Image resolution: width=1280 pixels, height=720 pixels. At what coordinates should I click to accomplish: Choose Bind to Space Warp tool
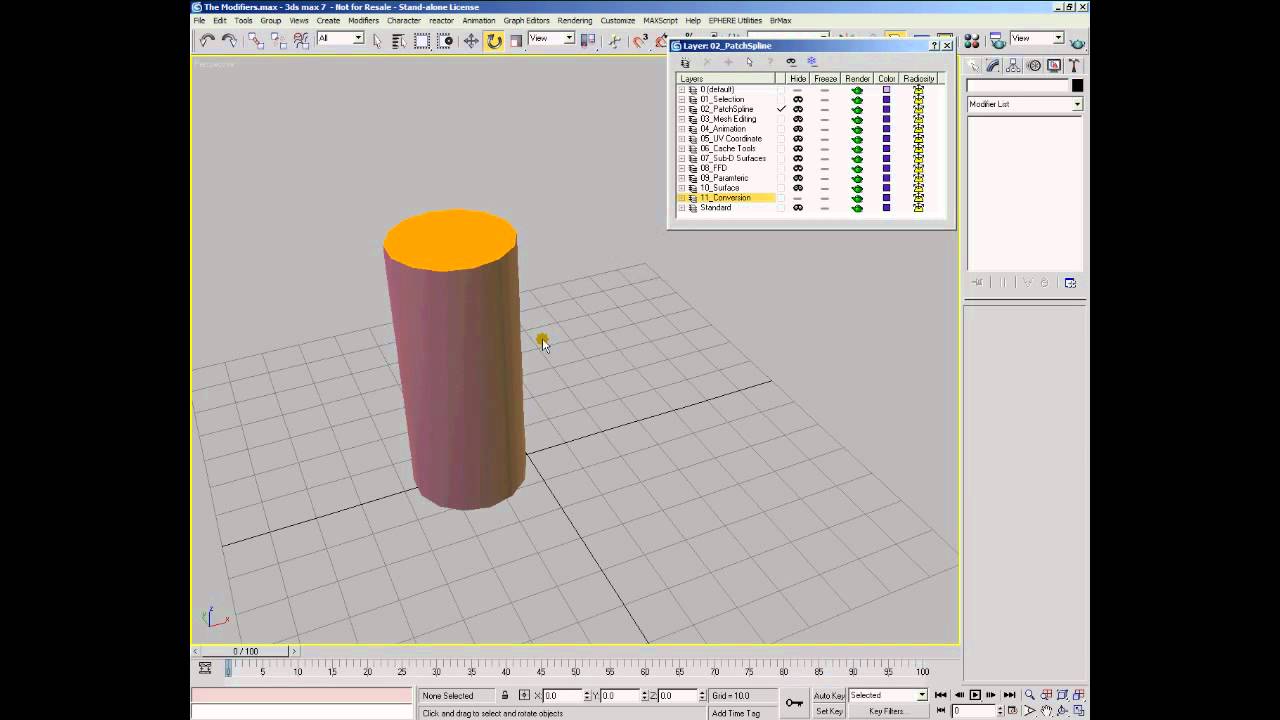pos(301,41)
